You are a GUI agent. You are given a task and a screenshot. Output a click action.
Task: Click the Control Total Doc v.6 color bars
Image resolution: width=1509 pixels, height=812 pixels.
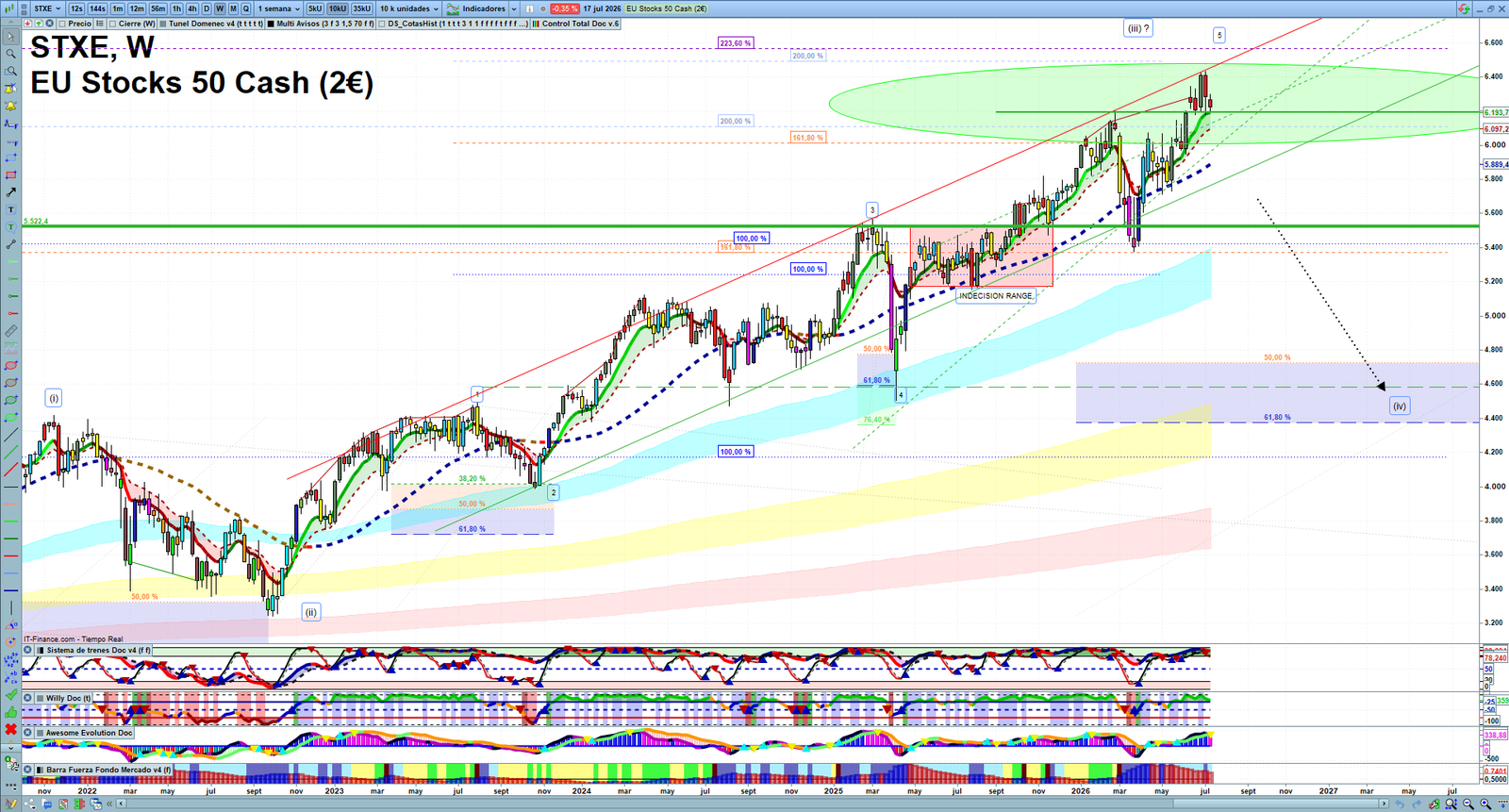tap(535, 24)
